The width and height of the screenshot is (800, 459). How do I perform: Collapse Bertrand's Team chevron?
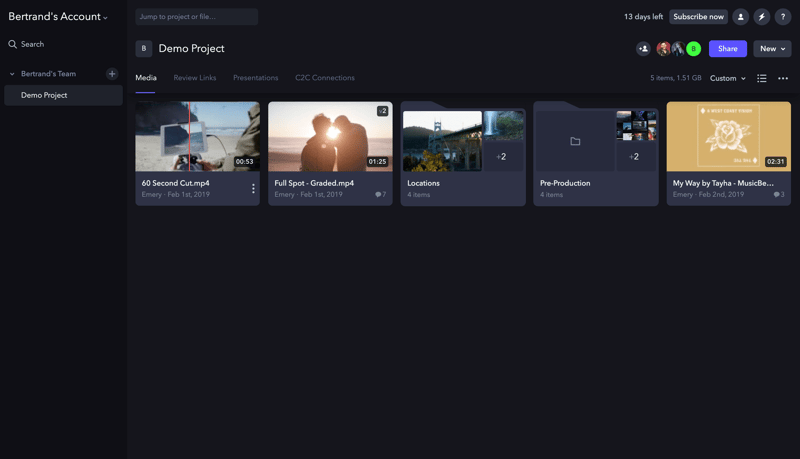click(12, 74)
